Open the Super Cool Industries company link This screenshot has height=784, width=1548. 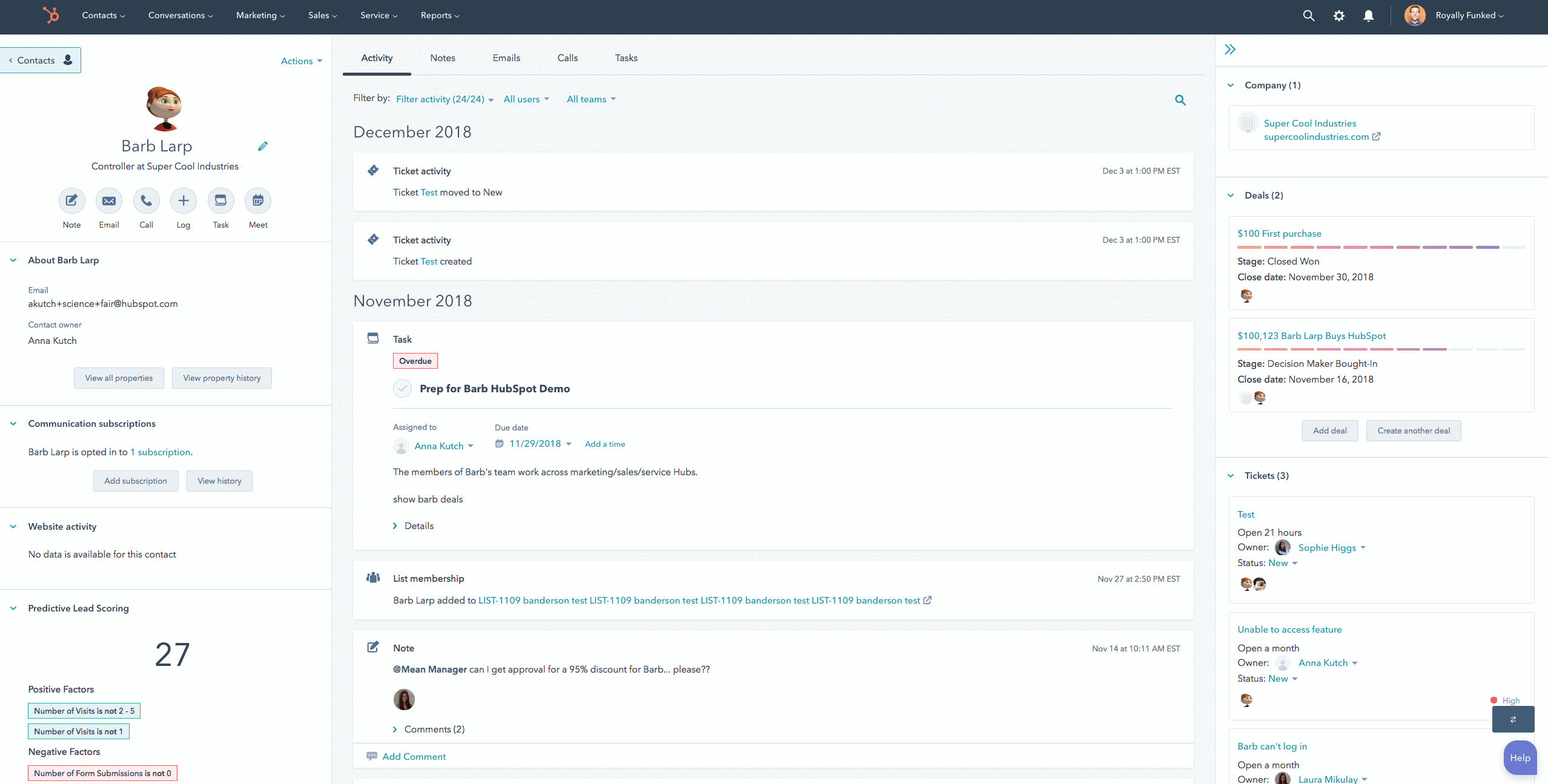(1309, 124)
